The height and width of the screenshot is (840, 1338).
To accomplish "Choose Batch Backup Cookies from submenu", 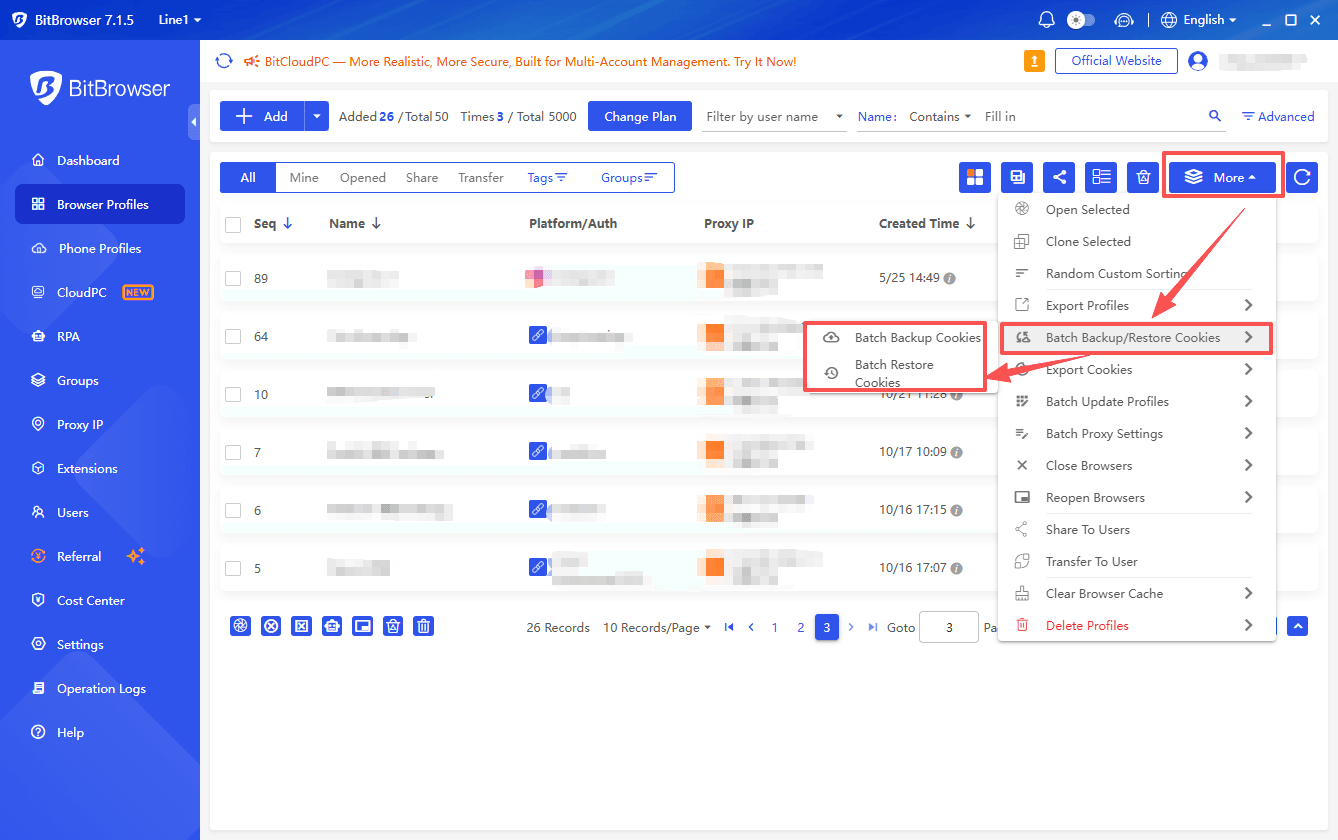I will [x=902, y=338].
